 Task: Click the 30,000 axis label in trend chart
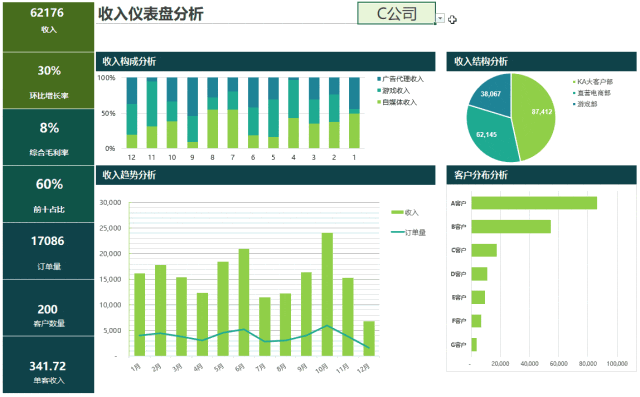pyautogui.click(x=110, y=202)
